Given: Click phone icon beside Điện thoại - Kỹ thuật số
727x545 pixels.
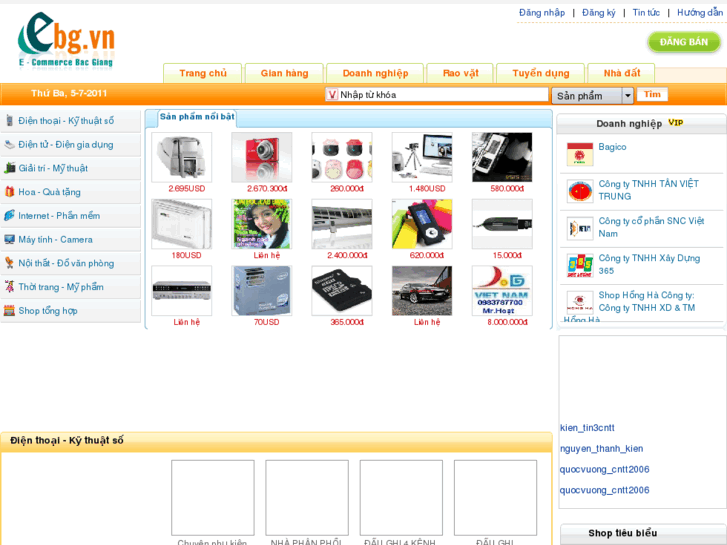Looking at the screenshot, I should point(9,121).
